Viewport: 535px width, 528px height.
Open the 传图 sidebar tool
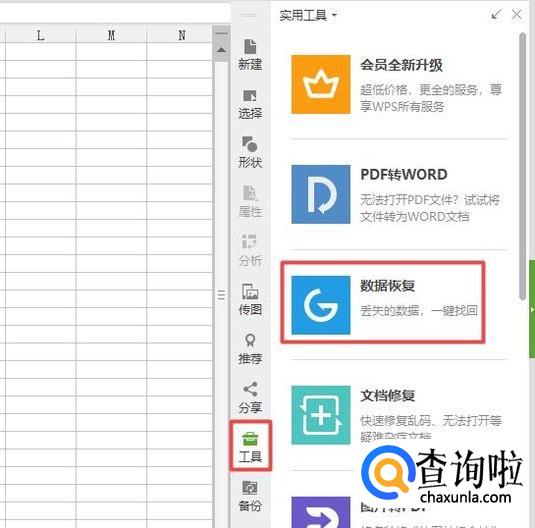point(250,299)
